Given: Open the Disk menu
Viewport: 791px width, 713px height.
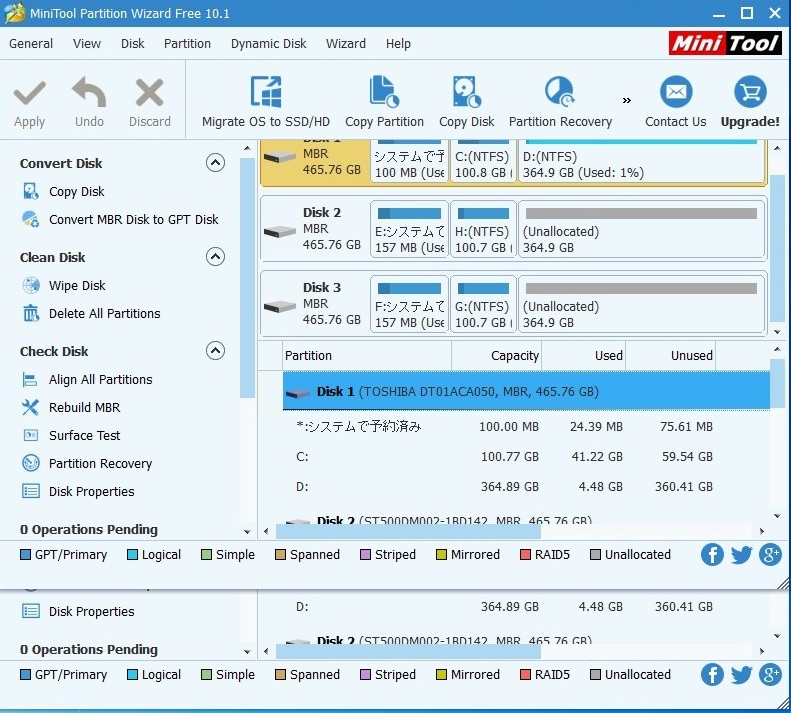Looking at the screenshot, I should [x=133, y=44].
